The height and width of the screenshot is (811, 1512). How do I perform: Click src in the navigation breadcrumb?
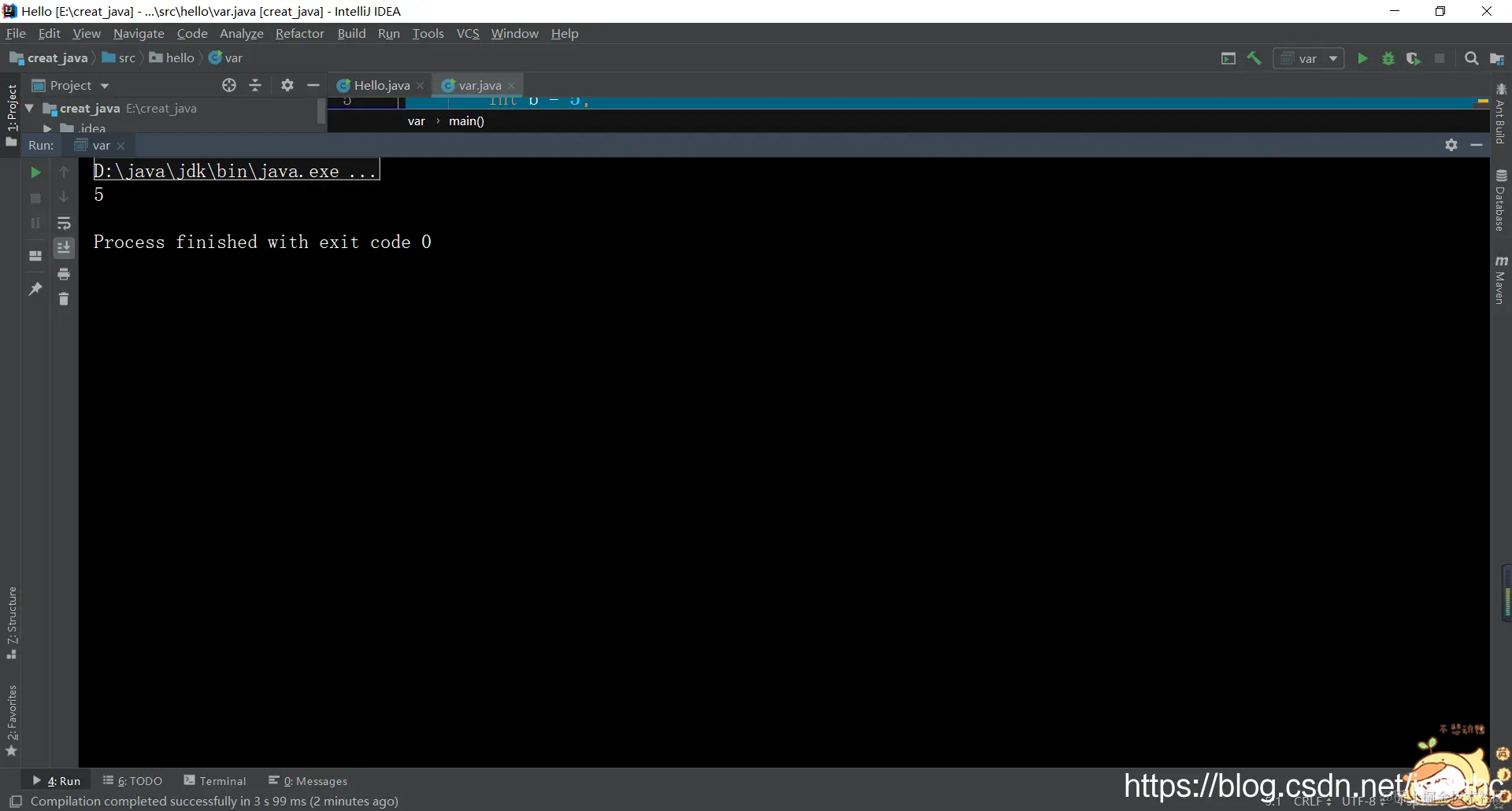[119, 58]
